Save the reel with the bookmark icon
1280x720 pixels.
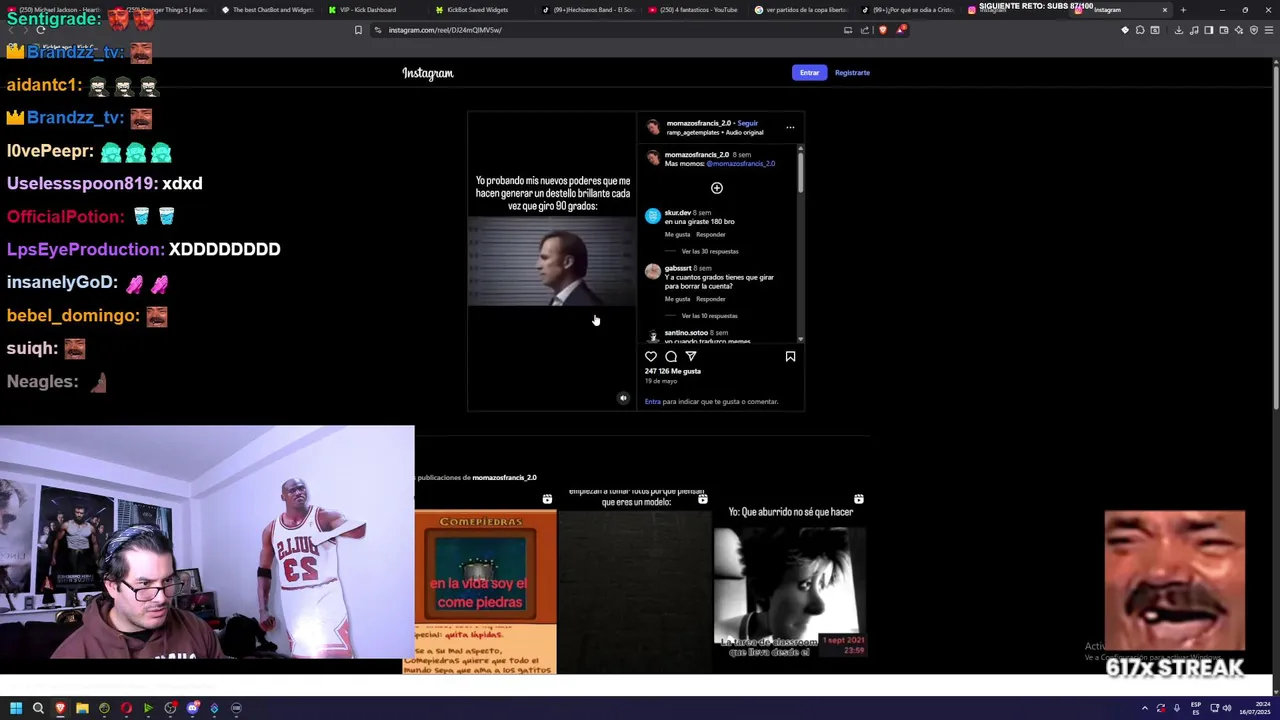point(790,356)
